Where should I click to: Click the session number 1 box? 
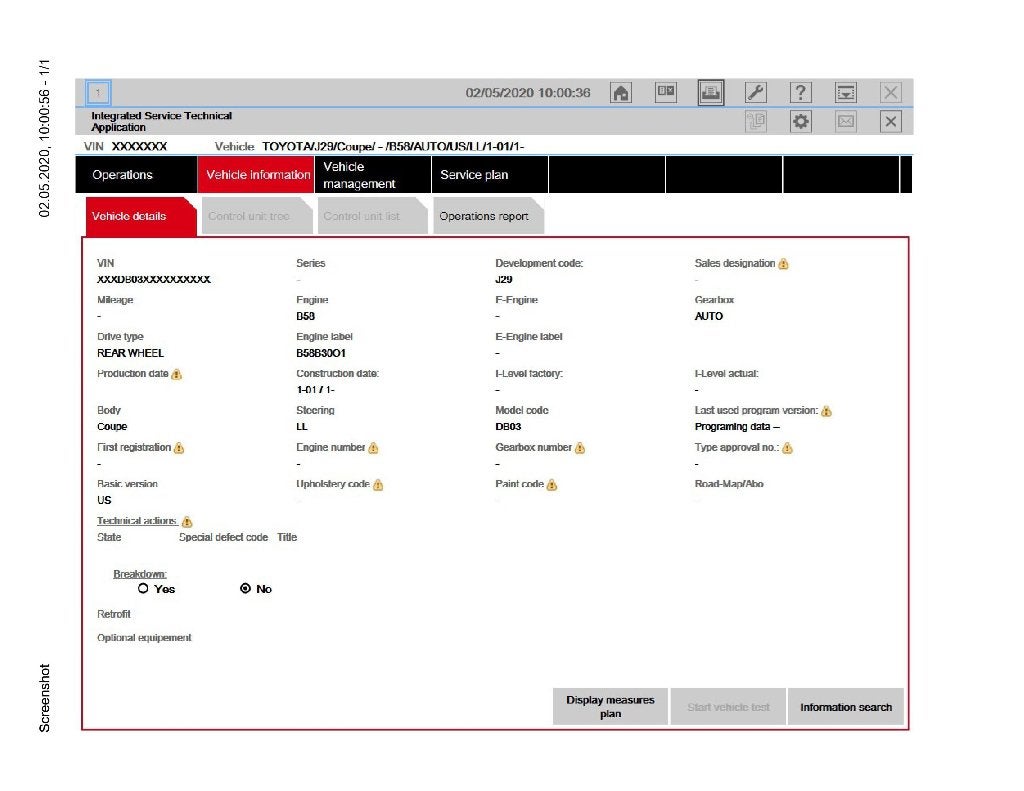point(99,93)
